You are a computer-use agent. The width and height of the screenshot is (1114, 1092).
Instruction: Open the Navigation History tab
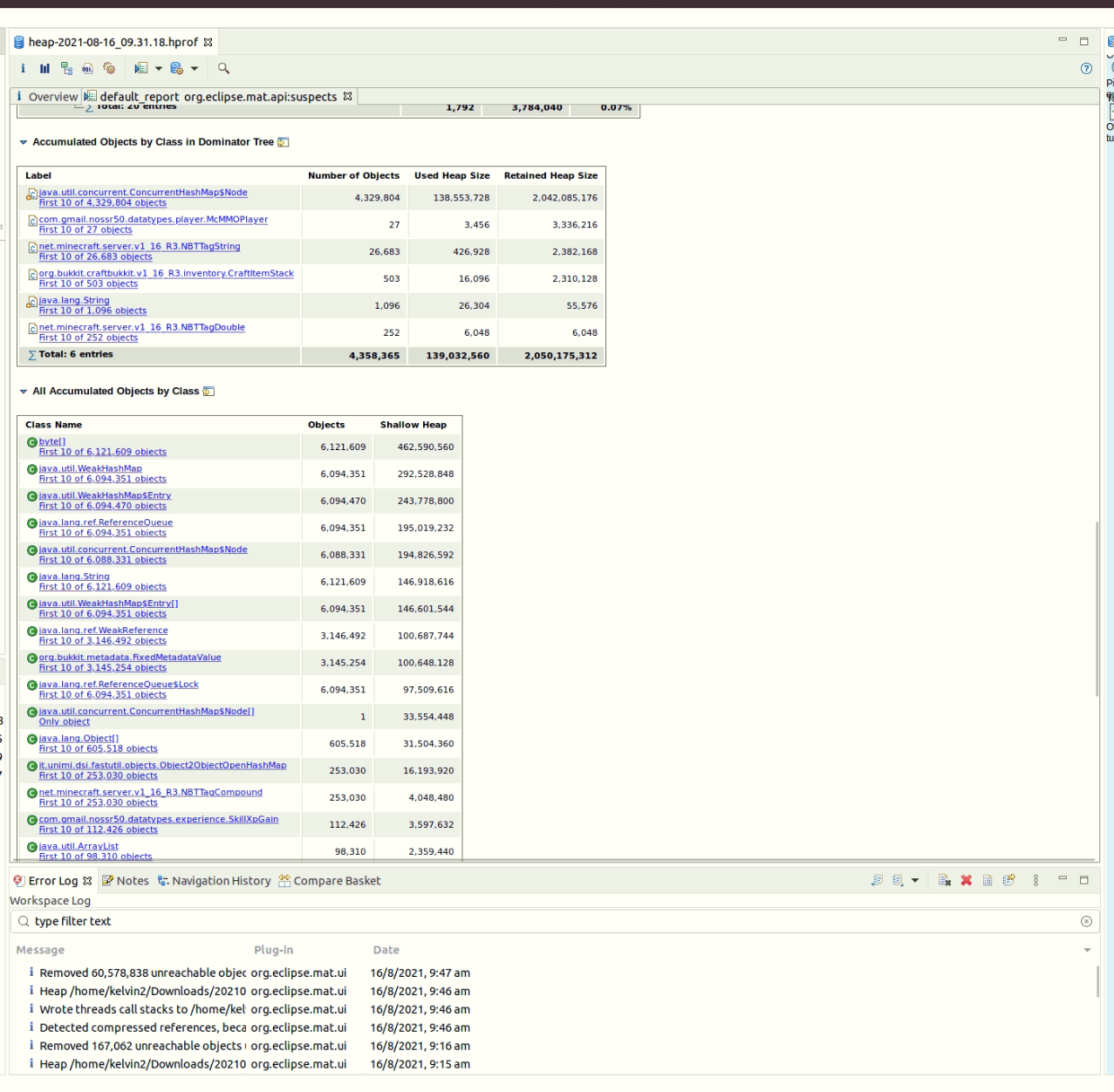214,881
